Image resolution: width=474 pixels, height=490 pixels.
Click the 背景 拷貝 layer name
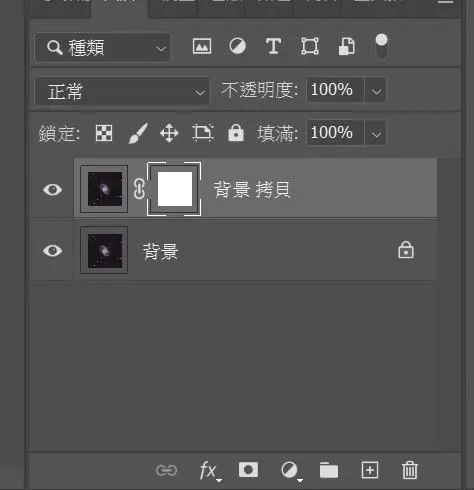(x=252, y=190)
